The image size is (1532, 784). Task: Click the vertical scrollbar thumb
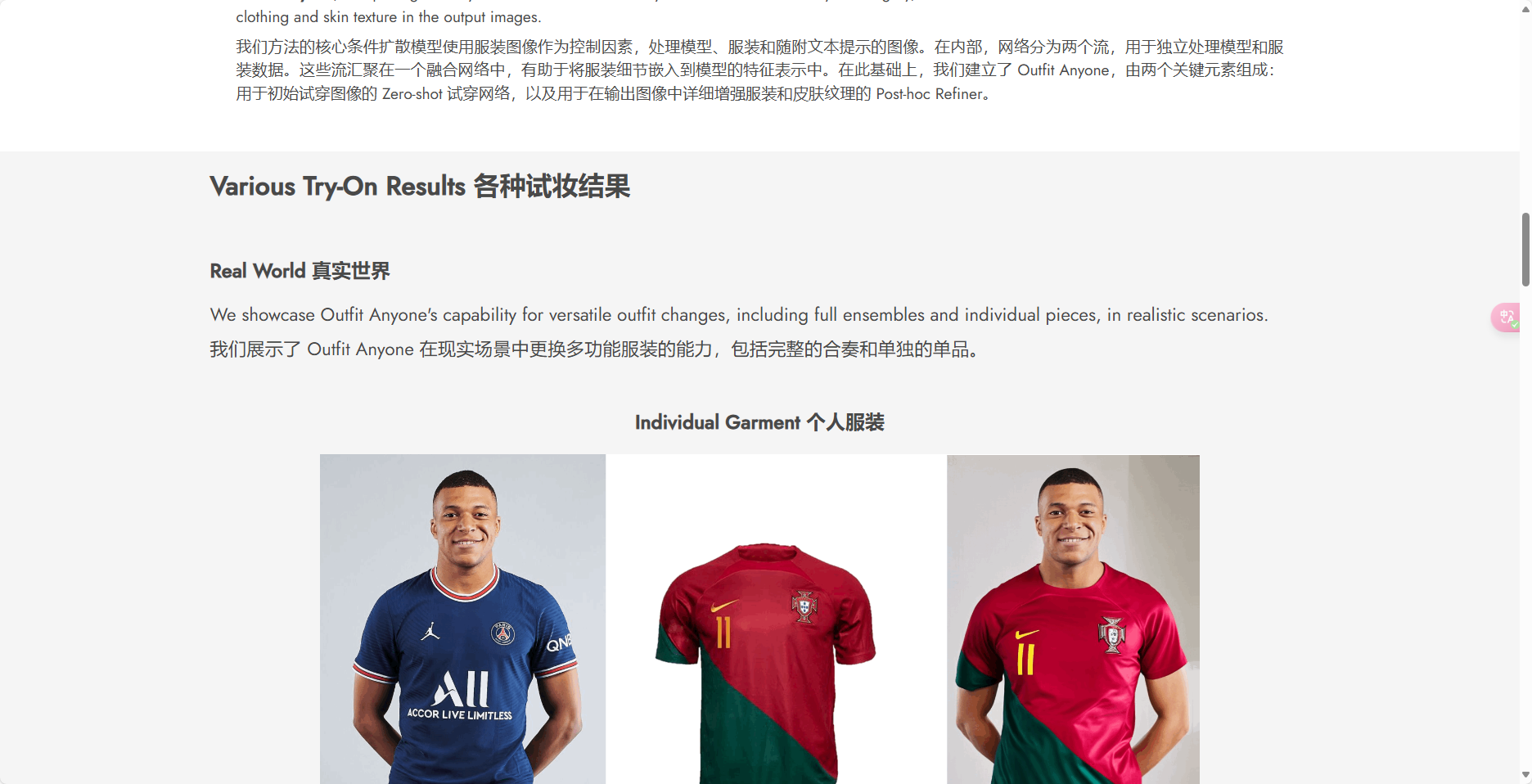(1525, 250)
